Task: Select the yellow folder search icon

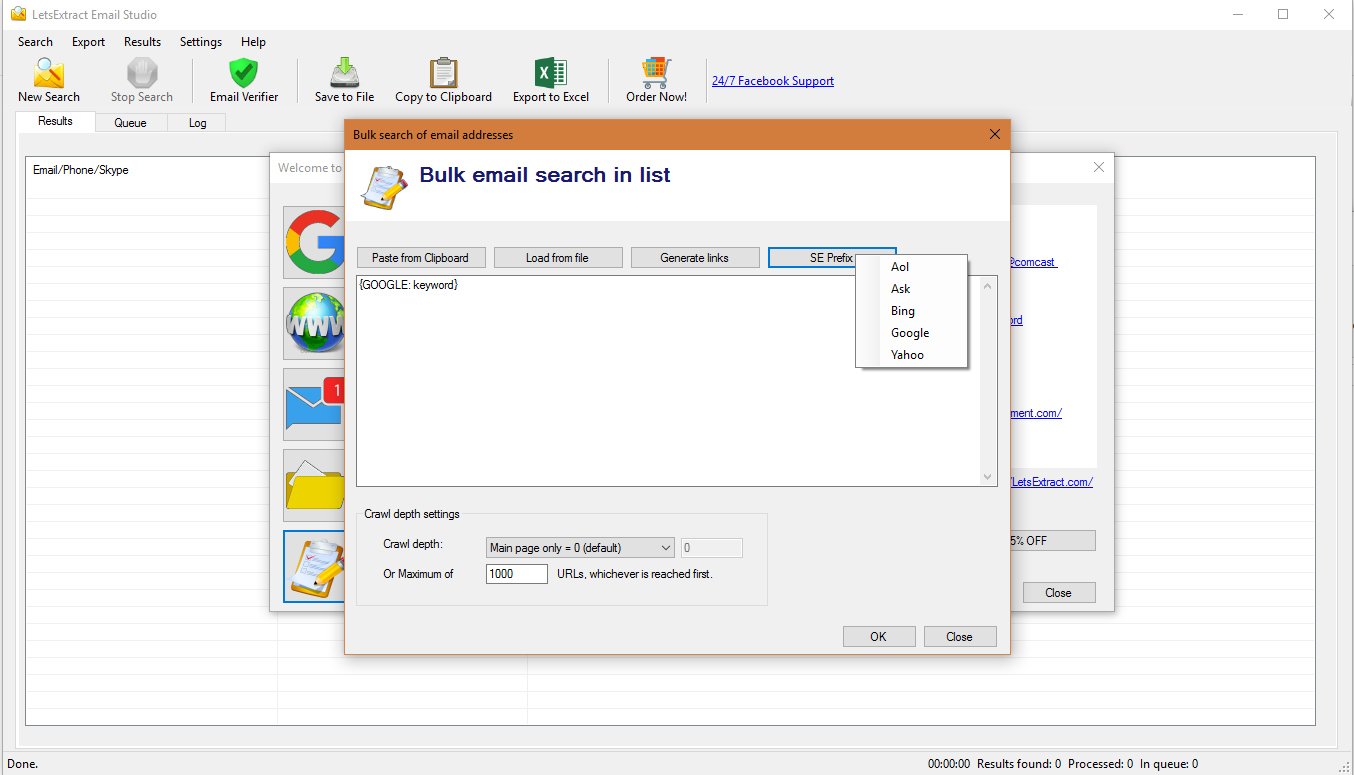Action: click(x=314, y=485)
